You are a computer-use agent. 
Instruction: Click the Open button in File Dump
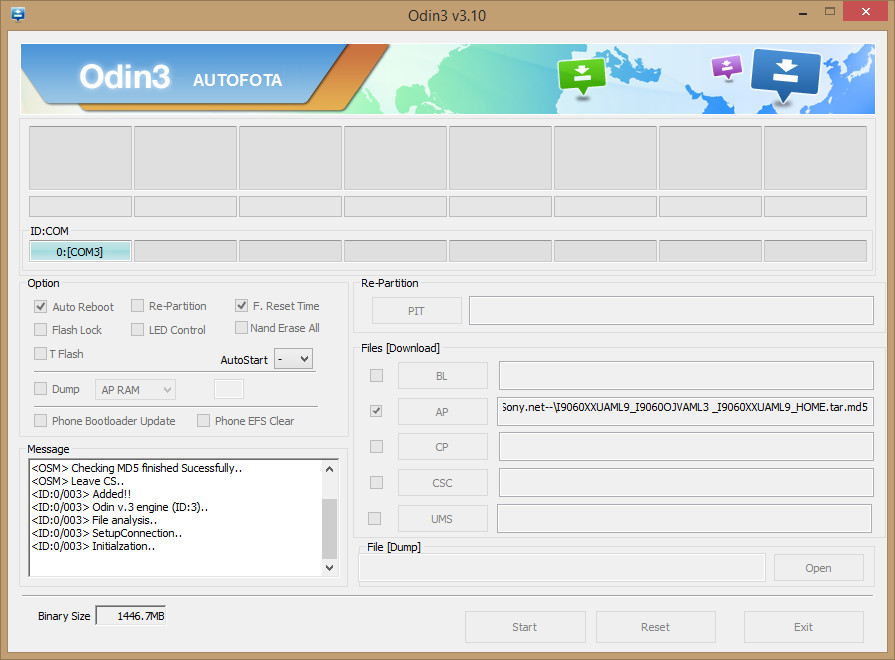point(819,568)
